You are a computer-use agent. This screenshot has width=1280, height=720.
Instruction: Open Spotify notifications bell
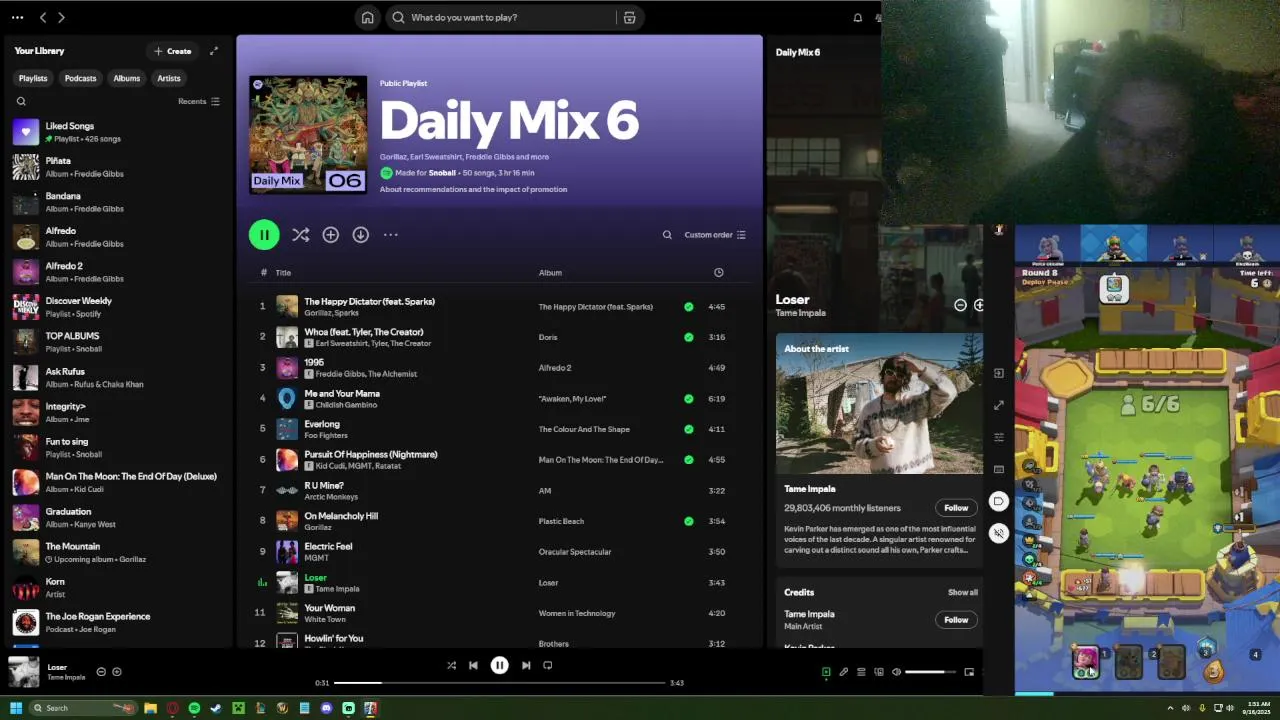857,17
